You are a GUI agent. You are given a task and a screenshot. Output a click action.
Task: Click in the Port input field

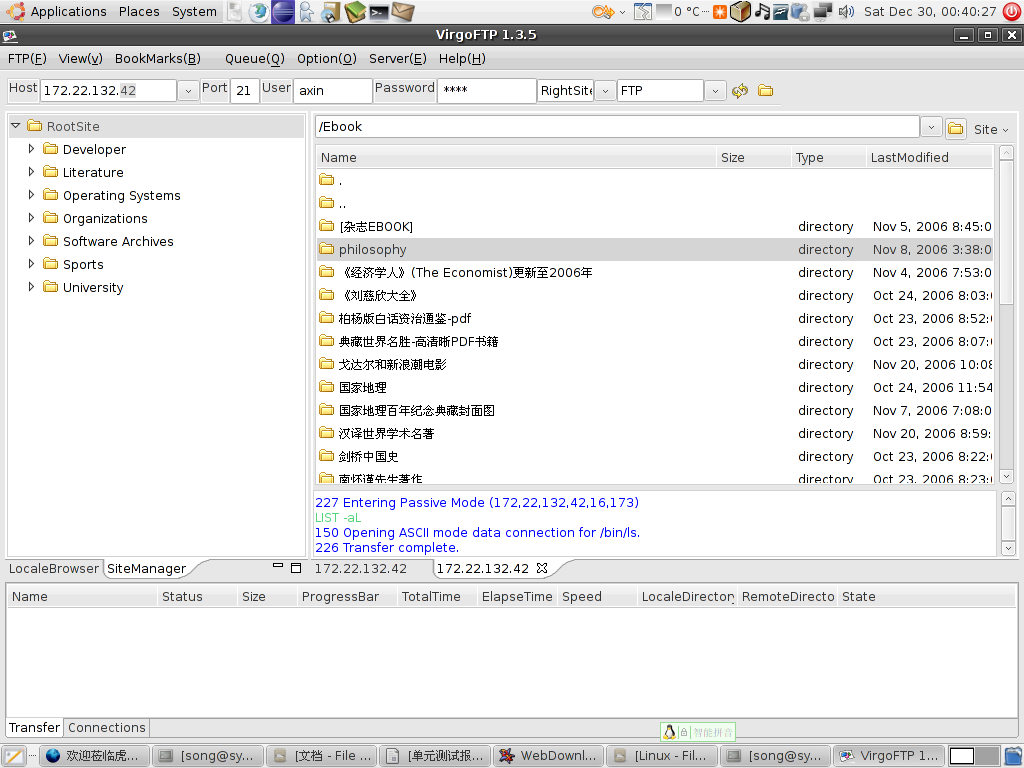pyautogui.click(x=244, y=91)
